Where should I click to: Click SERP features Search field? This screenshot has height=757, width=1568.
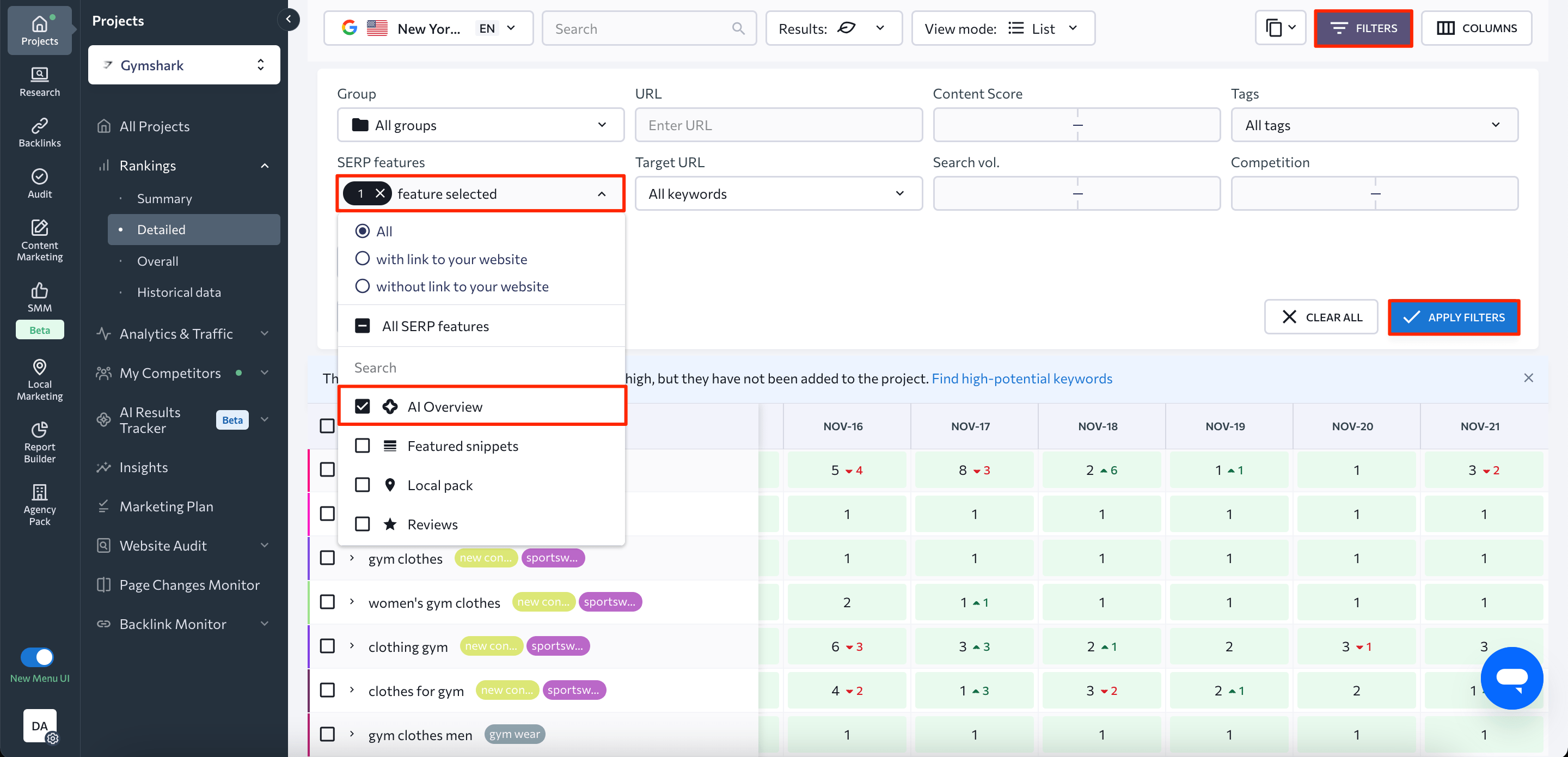pyautogui.click(x=481, y=367)
